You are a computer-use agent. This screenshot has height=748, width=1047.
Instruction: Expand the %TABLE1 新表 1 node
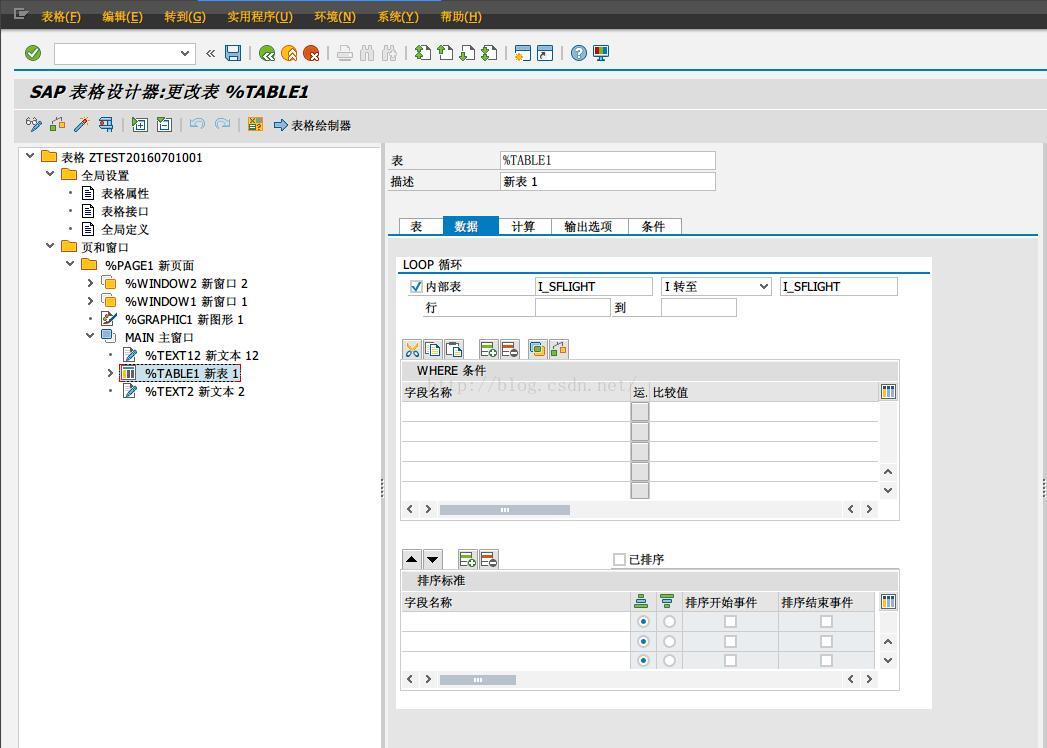pos(110,373)
